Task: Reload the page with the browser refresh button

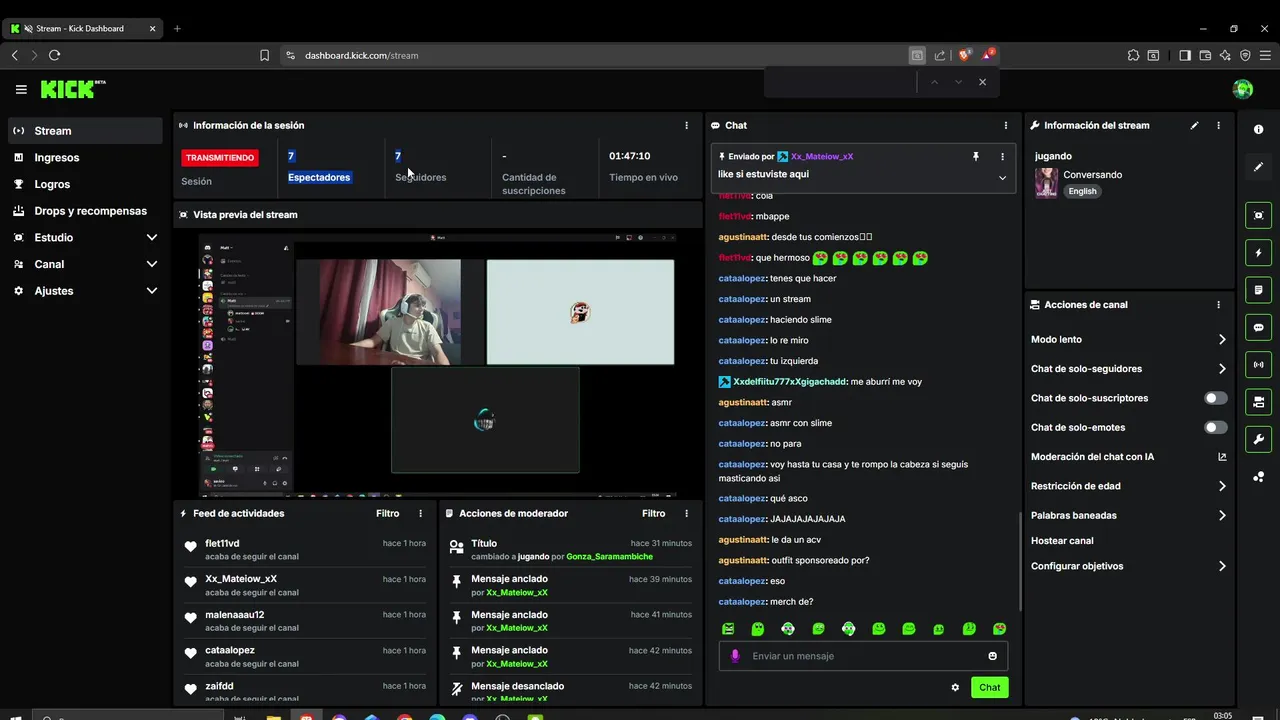Action: (x=54, y=55)
